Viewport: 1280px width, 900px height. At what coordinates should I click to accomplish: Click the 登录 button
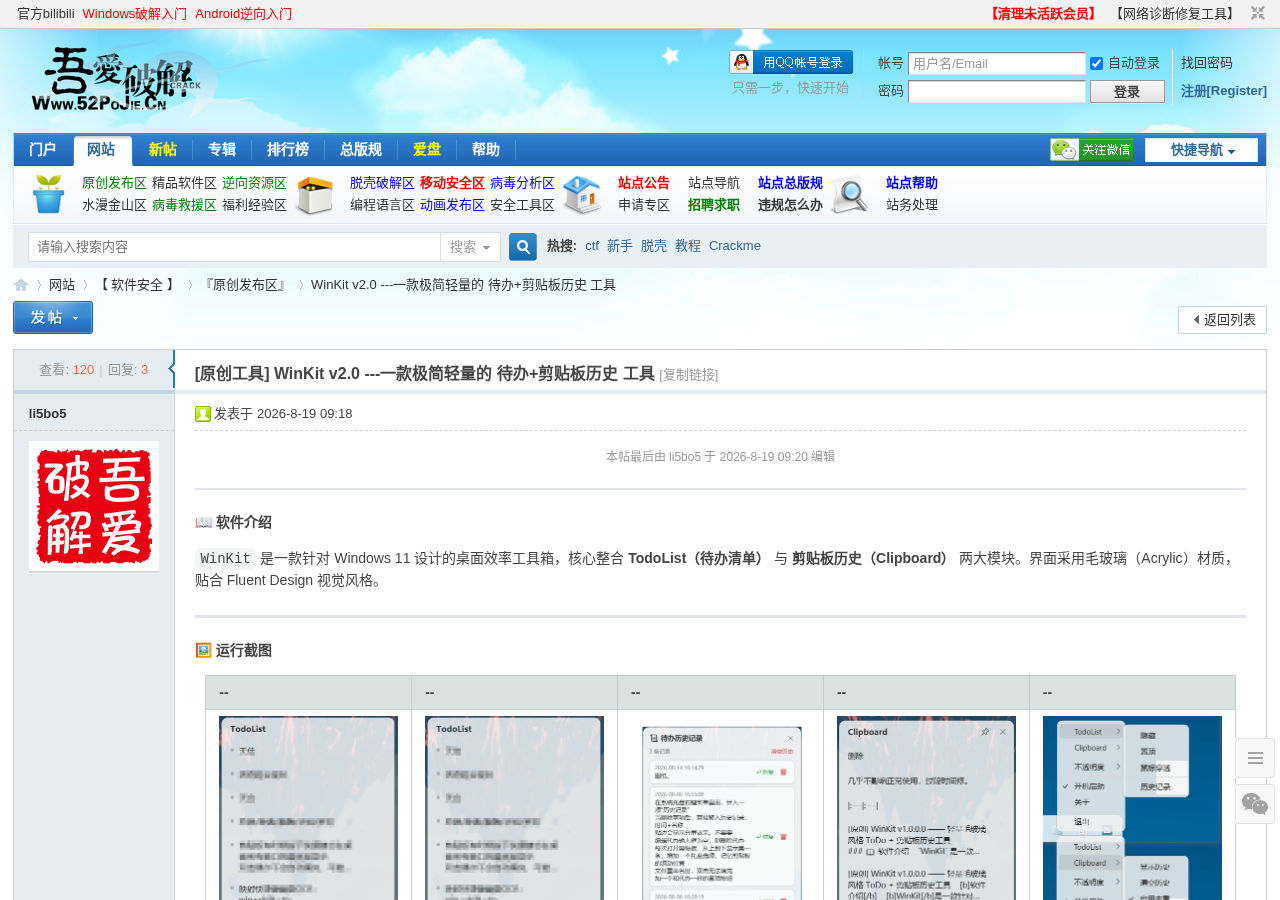(1127, 92)
